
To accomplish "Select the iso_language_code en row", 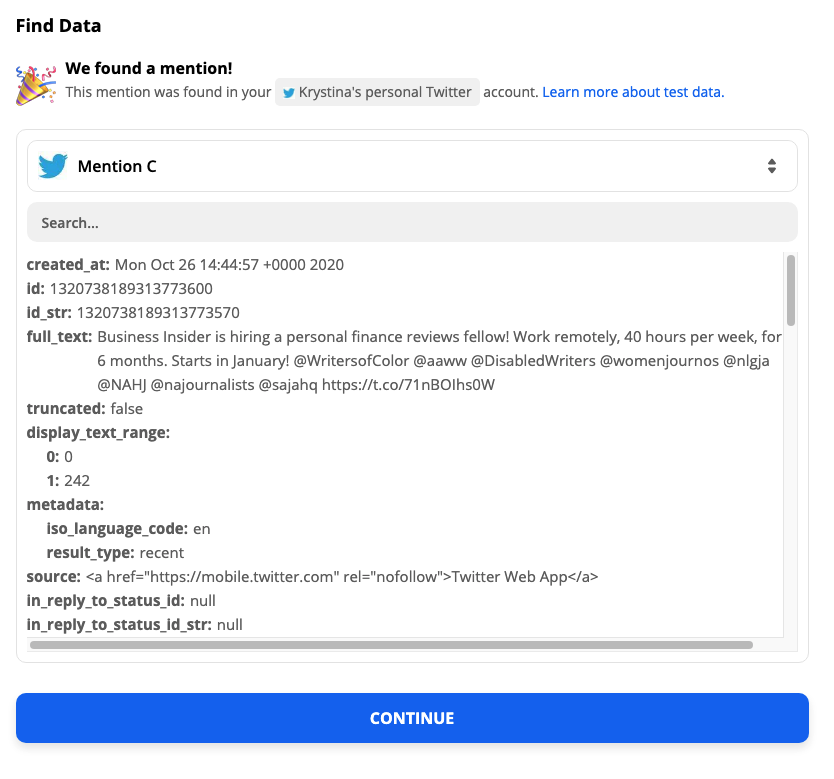I will click(128, 529).
